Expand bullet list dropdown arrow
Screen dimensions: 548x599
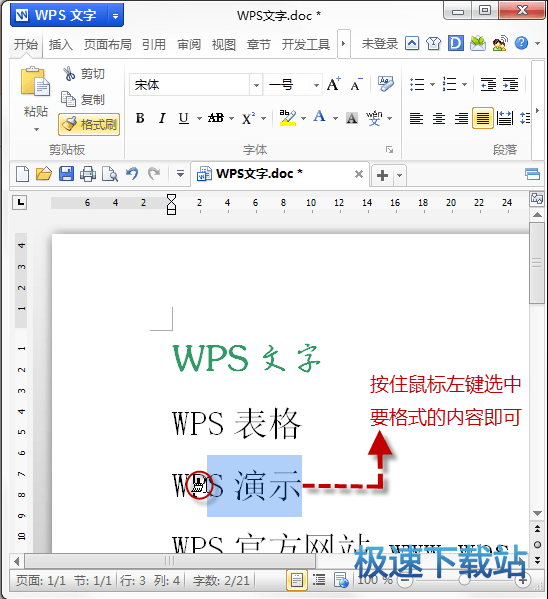pos(433,84)
